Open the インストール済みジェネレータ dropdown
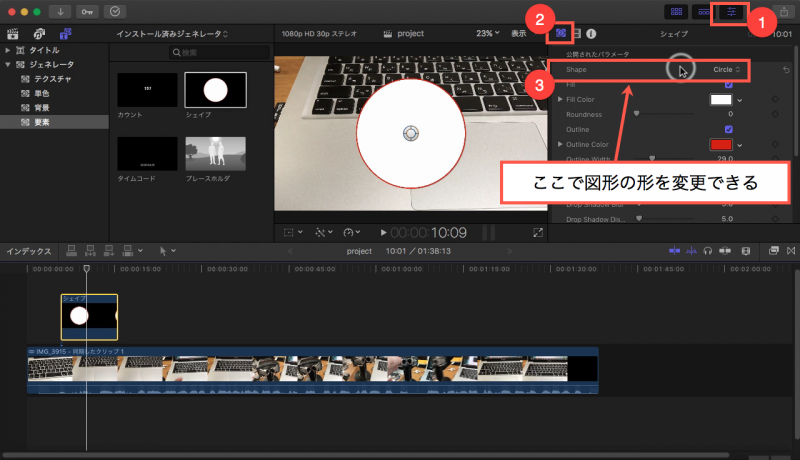This screenshot has width=800, height=460. point(172,34)
